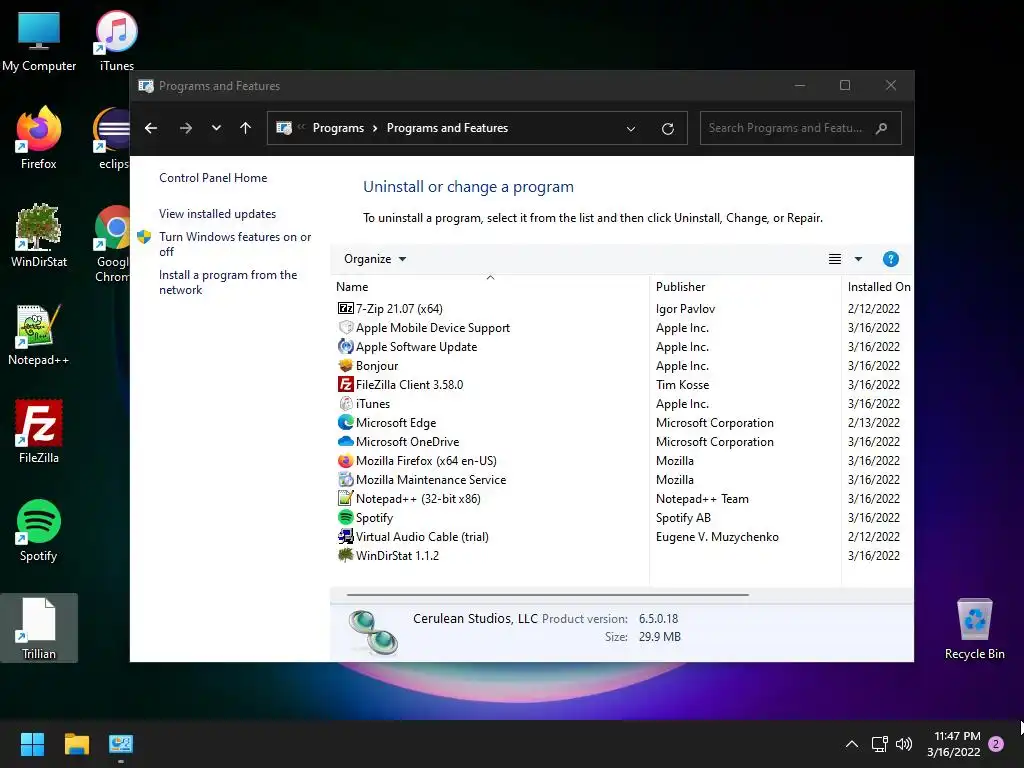This screenshot has height=768, width=1024.
Task: Click the volume speaker tray icon
Action: point(904,744)
